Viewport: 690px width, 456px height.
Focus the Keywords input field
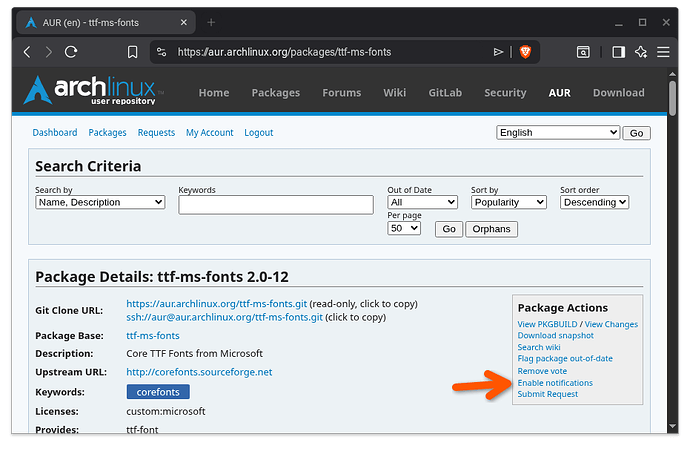276,205
